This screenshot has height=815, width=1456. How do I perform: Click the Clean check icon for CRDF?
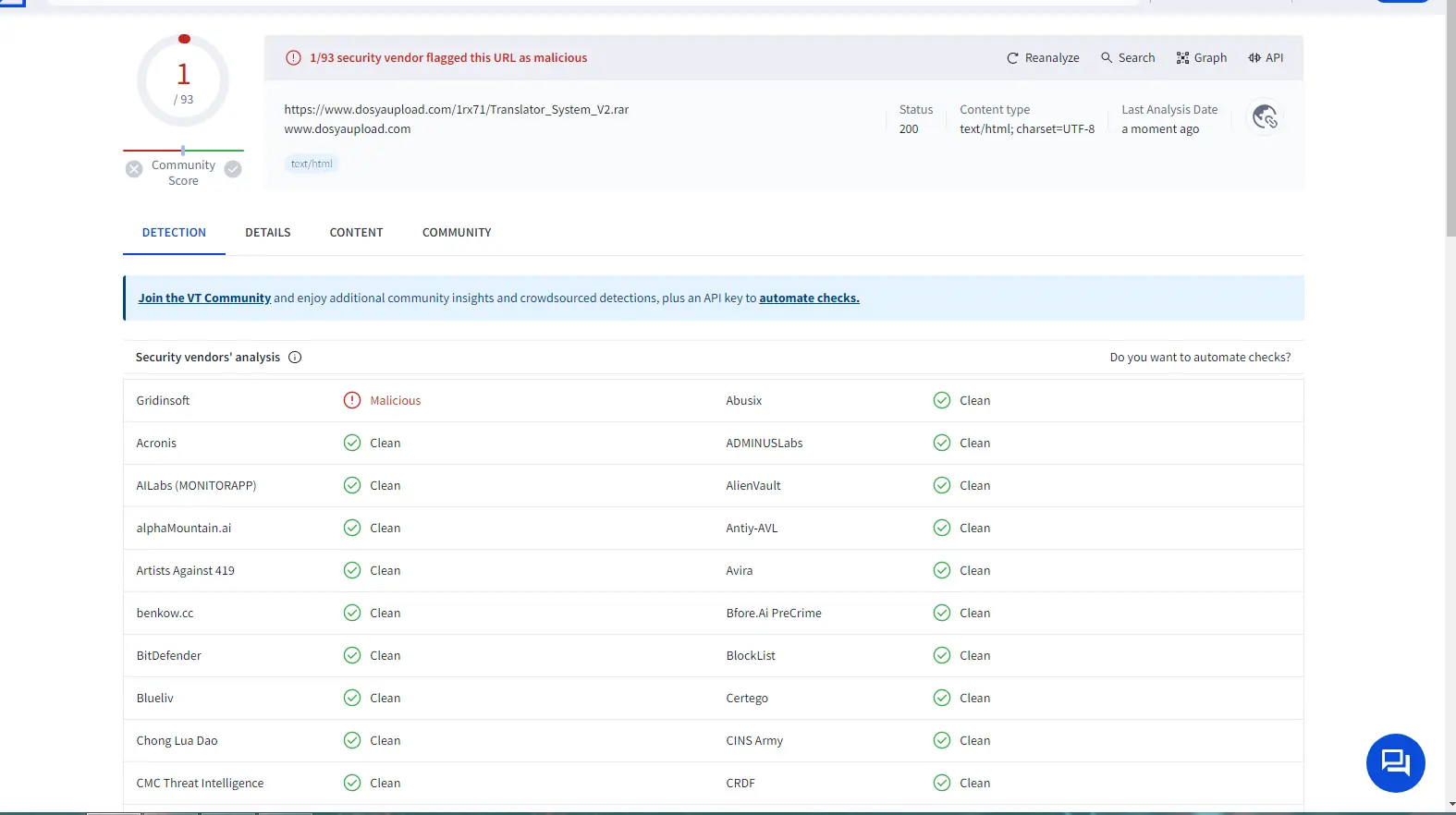(x=942, y=783)
